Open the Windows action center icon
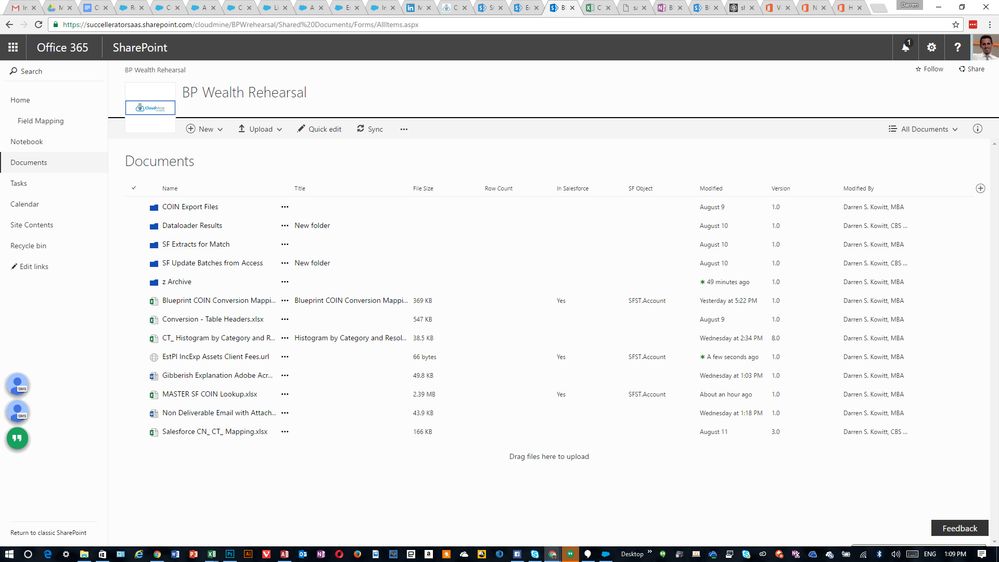This screenshot has width=999, height=562. [x=982, y=554]
